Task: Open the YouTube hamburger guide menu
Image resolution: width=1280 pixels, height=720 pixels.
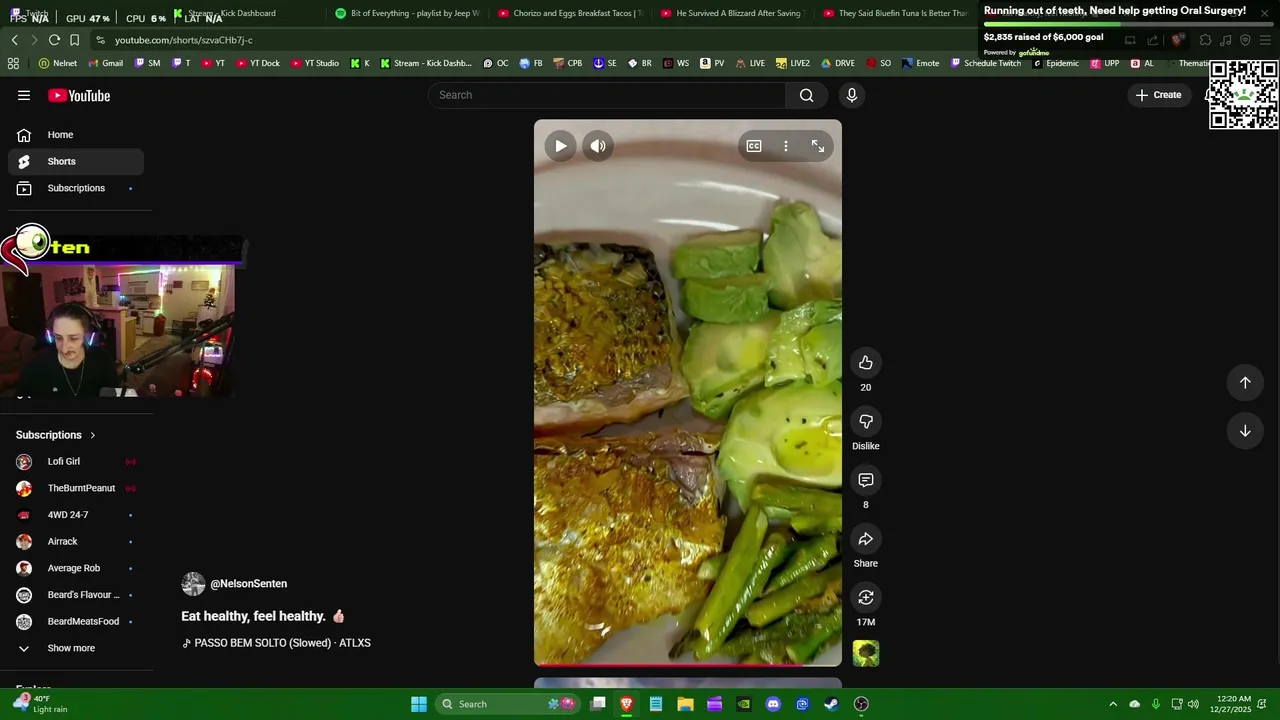Action: [24, 95]
